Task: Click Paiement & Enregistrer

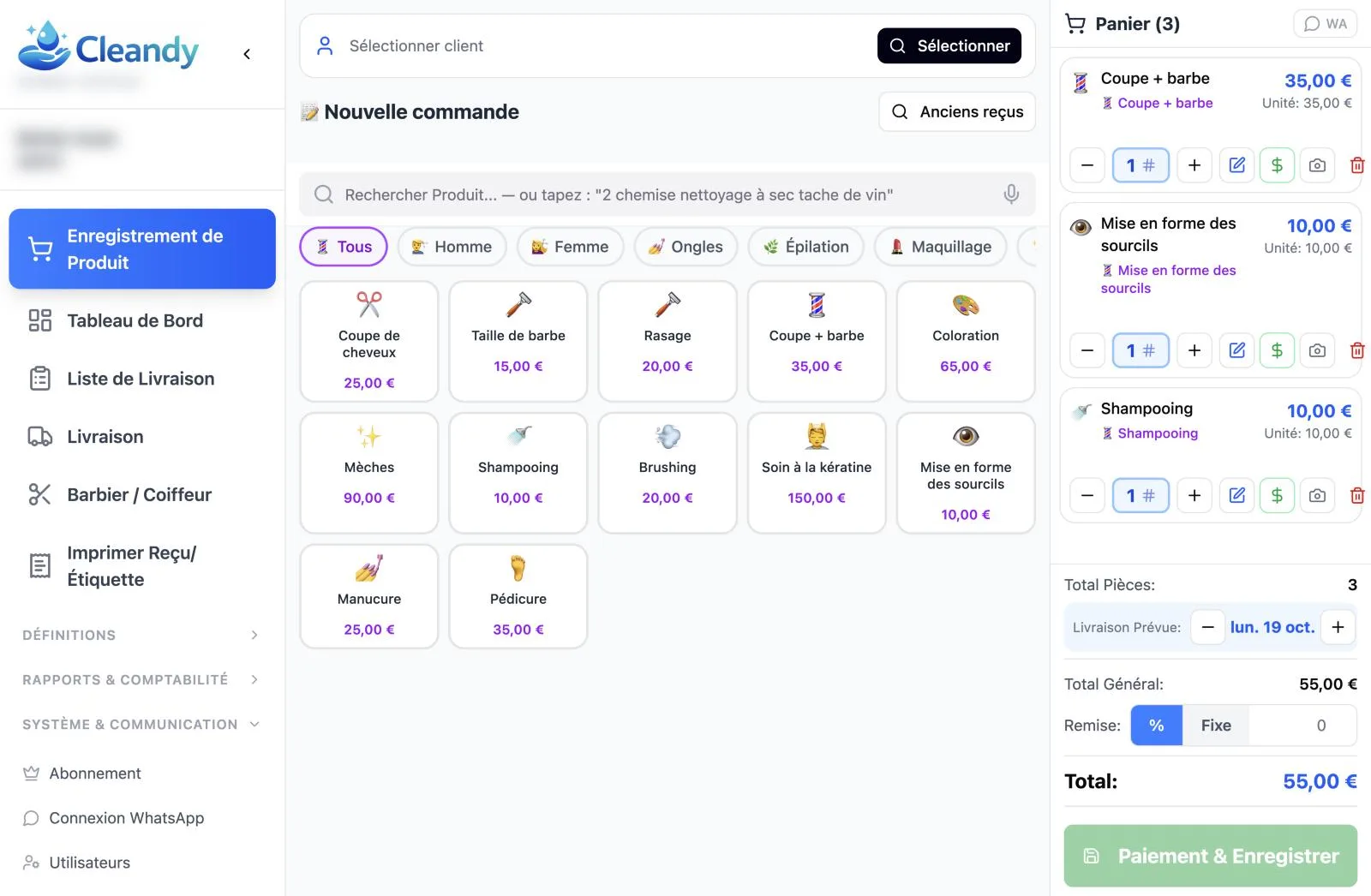Action: (1211, 856)
